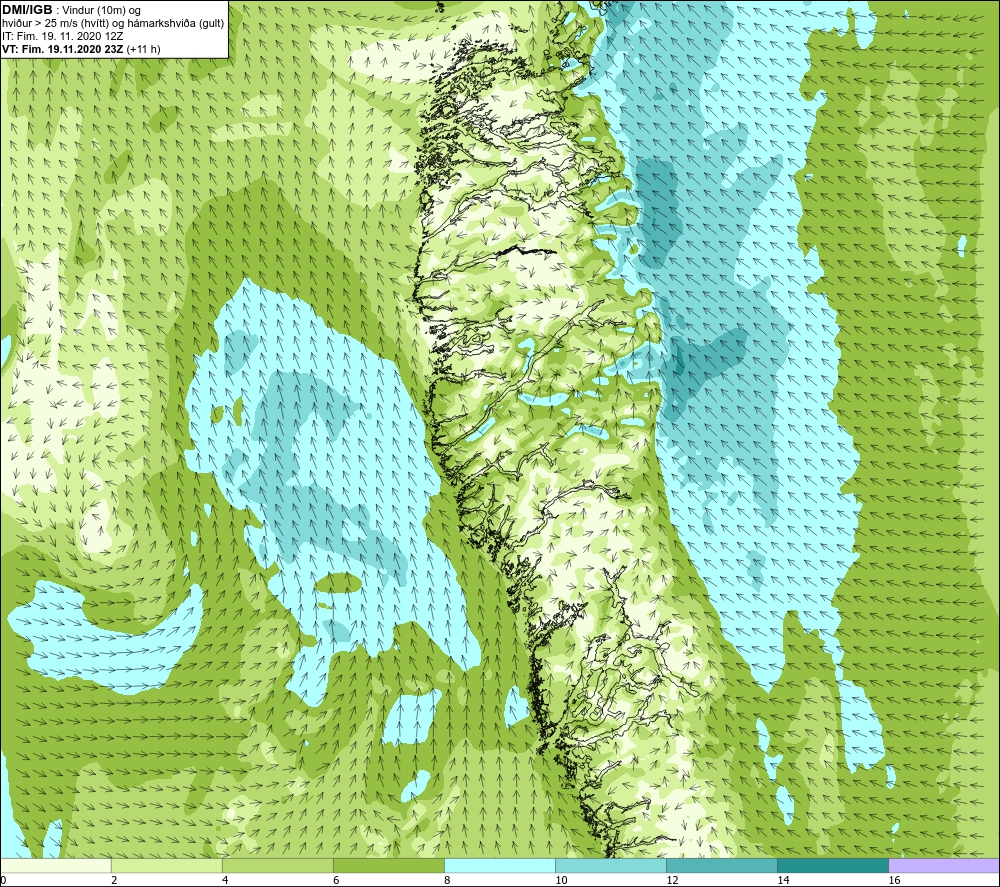Click the 'hviður > 25 m/s (hvítt)' line
The width and height of the screenshot is (1000, 887).
55,24
